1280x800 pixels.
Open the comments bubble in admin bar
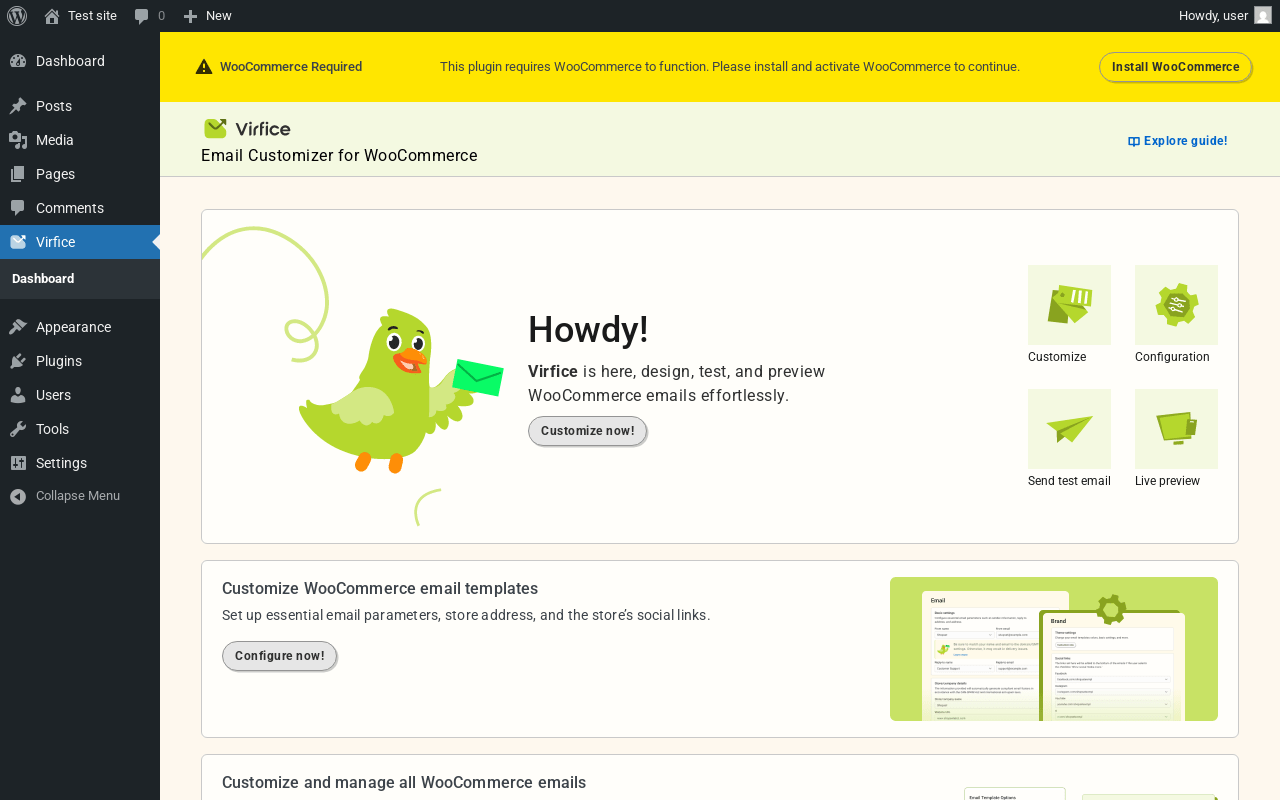[142, 16]
